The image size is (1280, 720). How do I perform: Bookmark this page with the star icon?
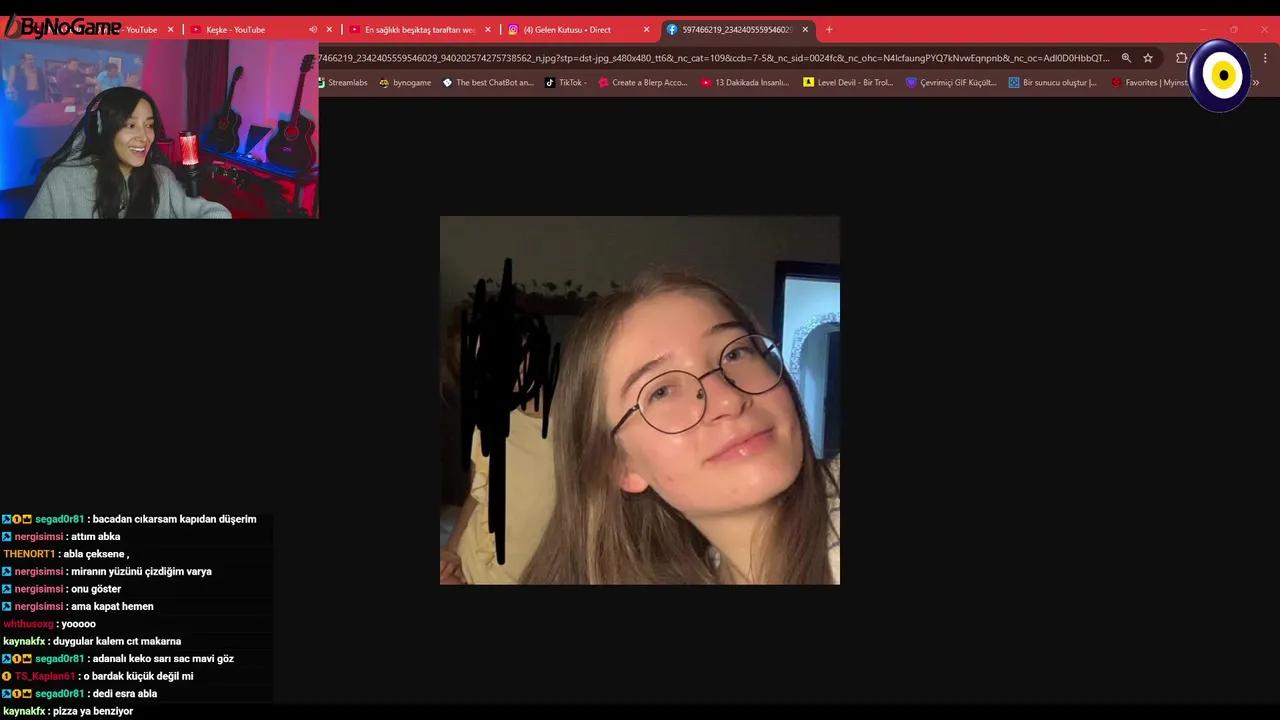[1148, 58]
